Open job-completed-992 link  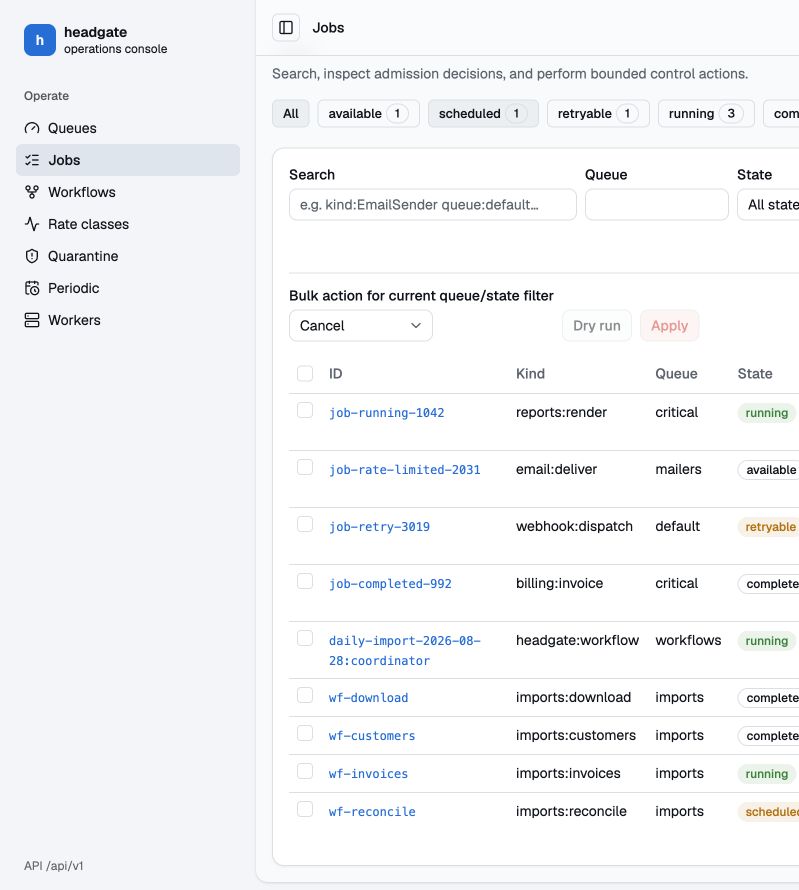point(390,584)
